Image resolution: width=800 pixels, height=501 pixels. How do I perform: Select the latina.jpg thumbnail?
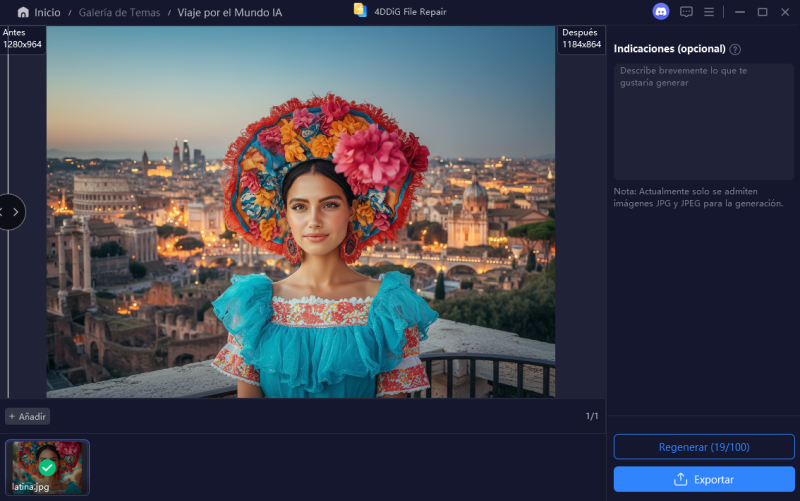(47, 467)
